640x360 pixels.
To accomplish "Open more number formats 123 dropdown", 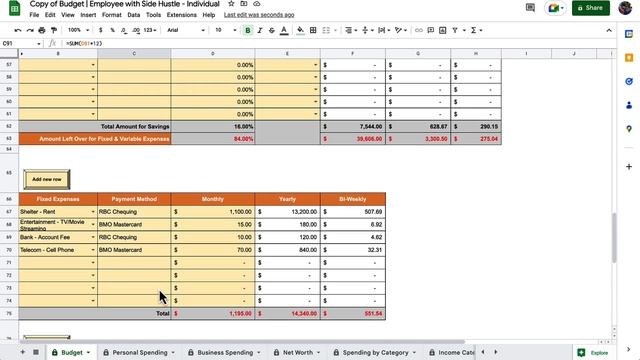I will [150, 30].
